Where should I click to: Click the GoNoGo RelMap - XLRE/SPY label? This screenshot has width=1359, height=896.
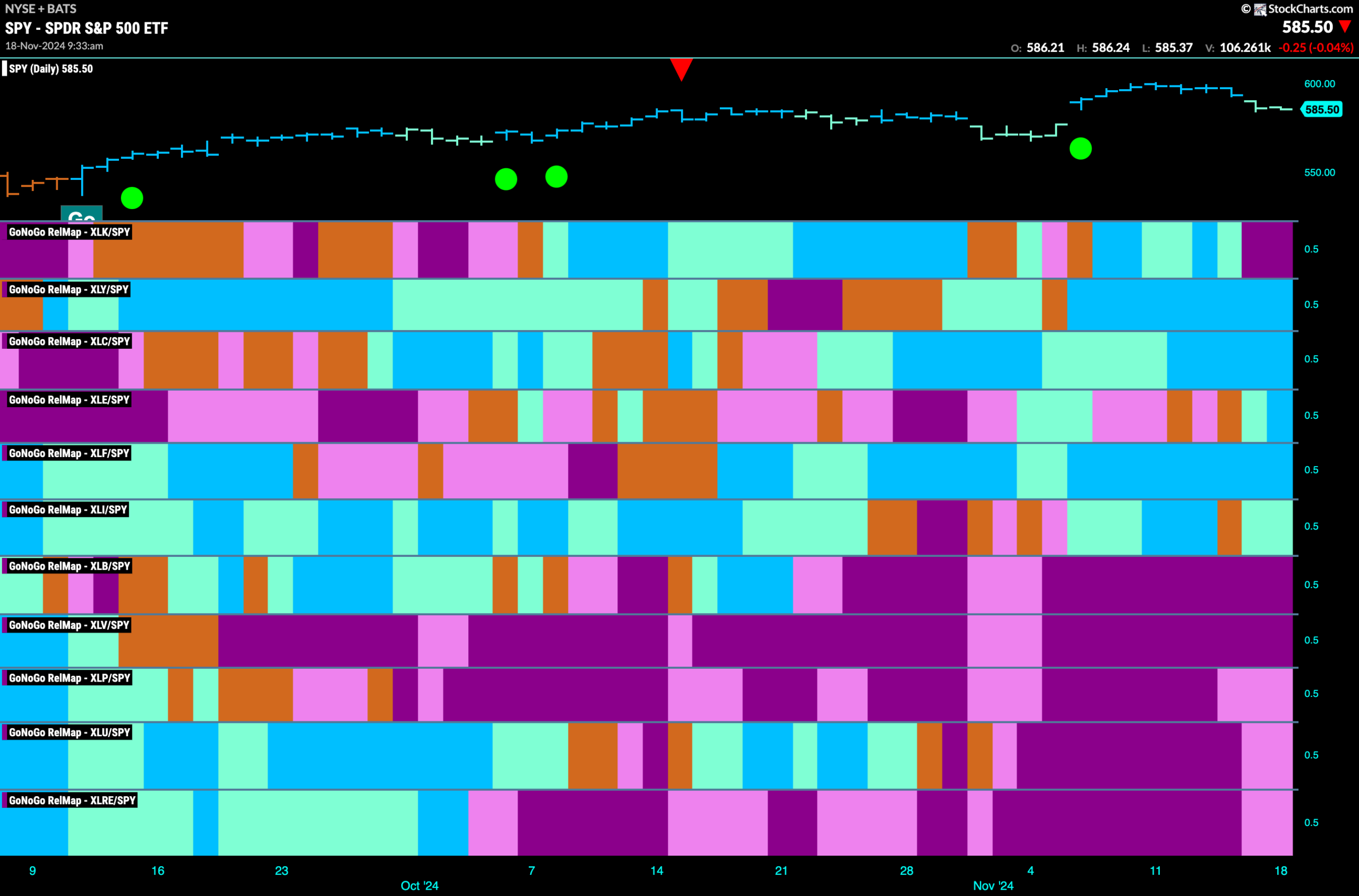click(72, 800)
